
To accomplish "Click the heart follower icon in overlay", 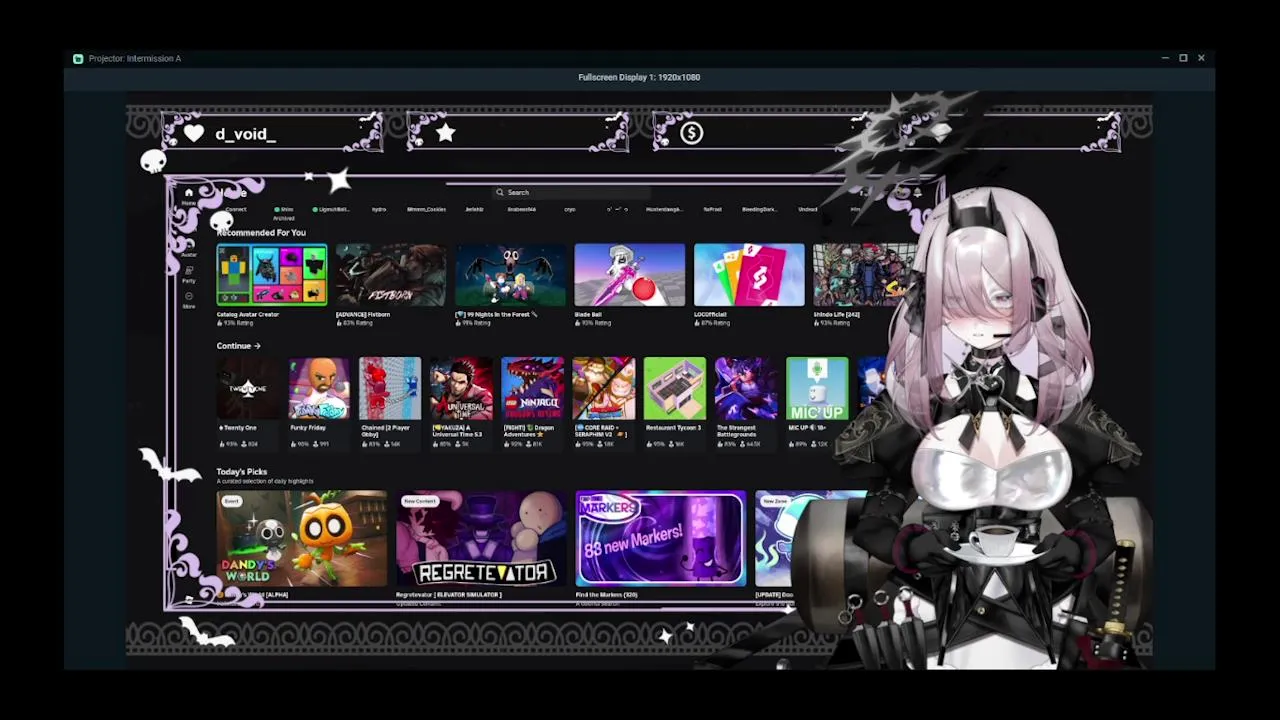I will (194, 133).
